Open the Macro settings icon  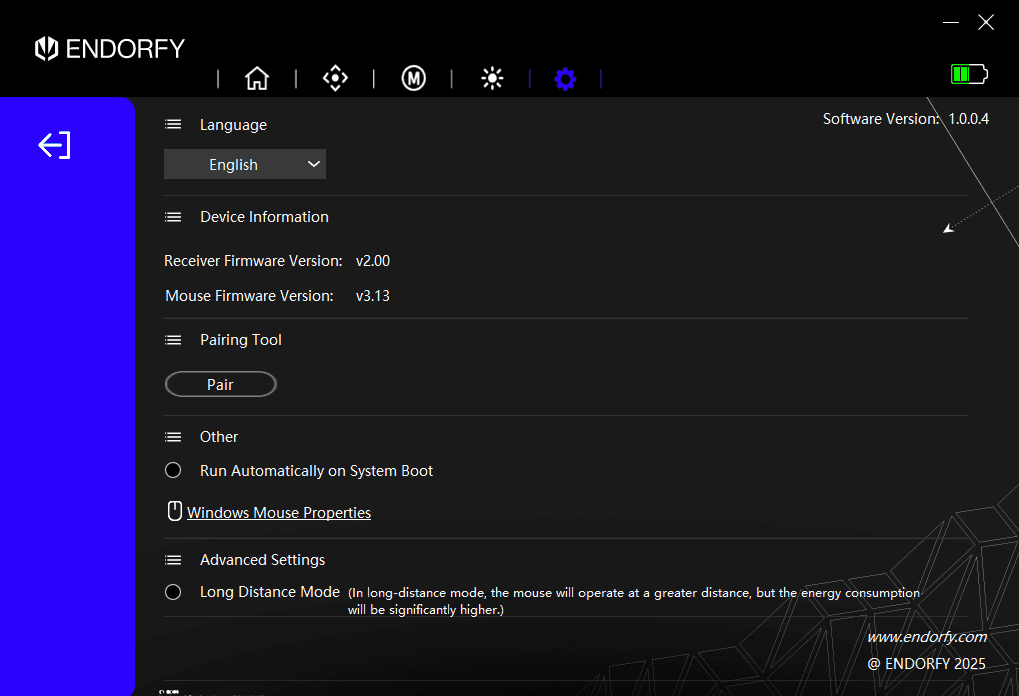click(x=413, y=78)
